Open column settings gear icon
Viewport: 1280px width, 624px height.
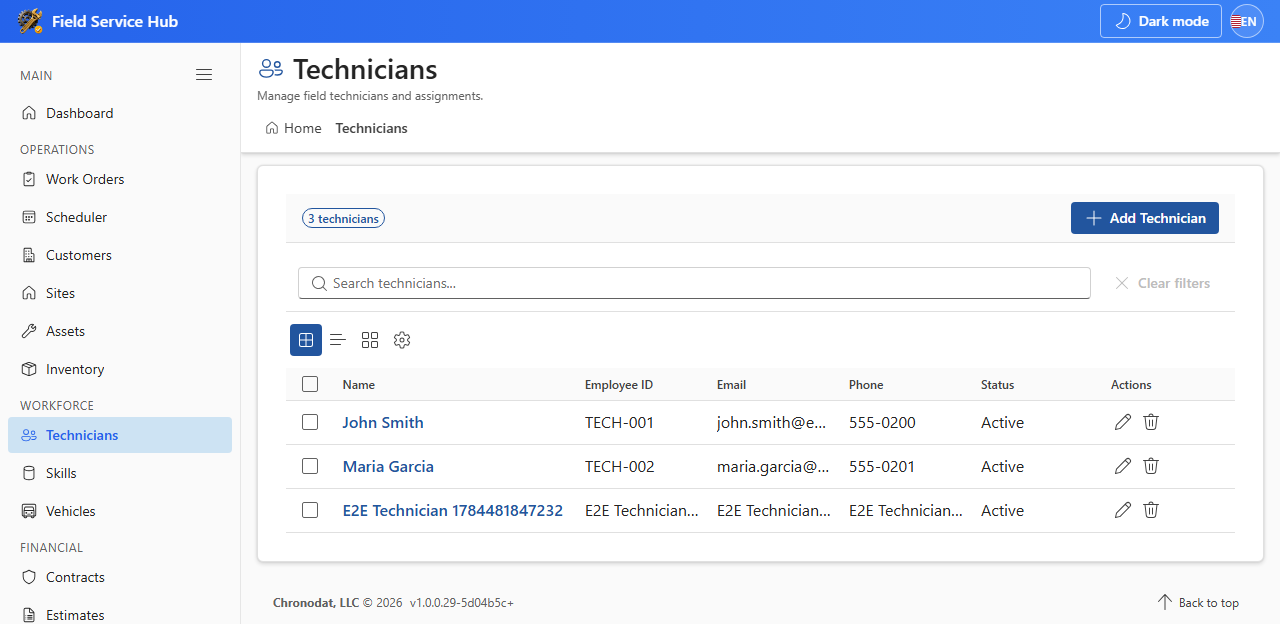[402, 340]
